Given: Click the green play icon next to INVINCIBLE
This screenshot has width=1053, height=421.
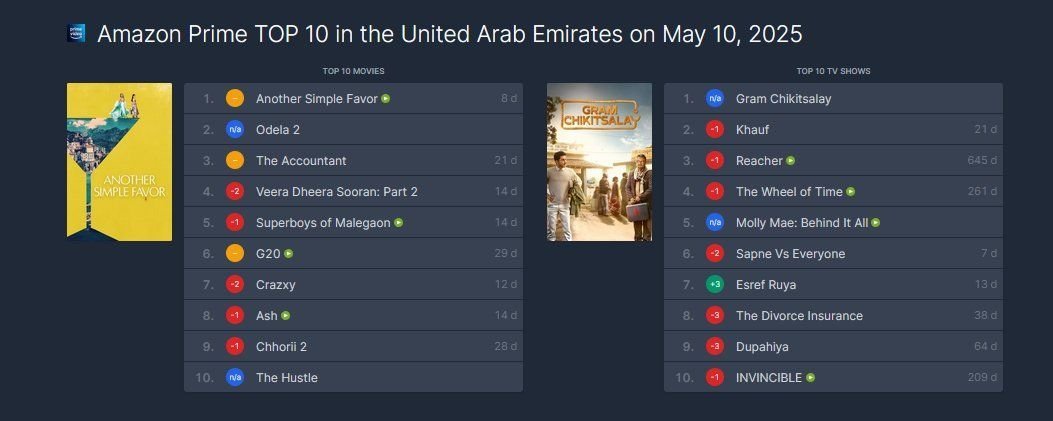Looking at the screenshot, I should point(811,378).
